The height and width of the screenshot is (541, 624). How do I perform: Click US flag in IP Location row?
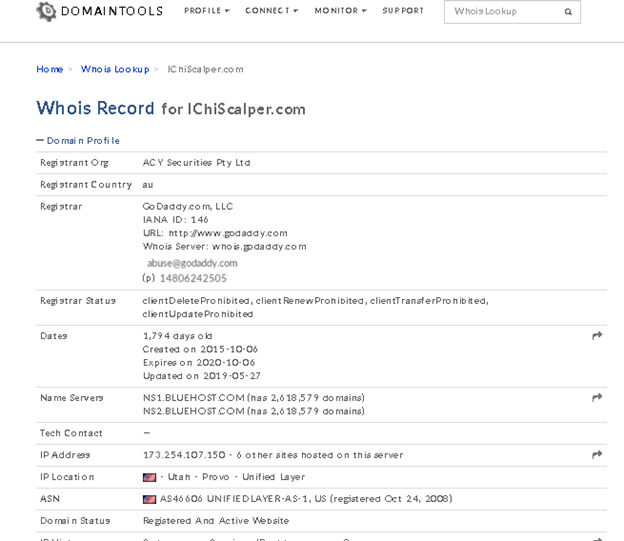149,477
